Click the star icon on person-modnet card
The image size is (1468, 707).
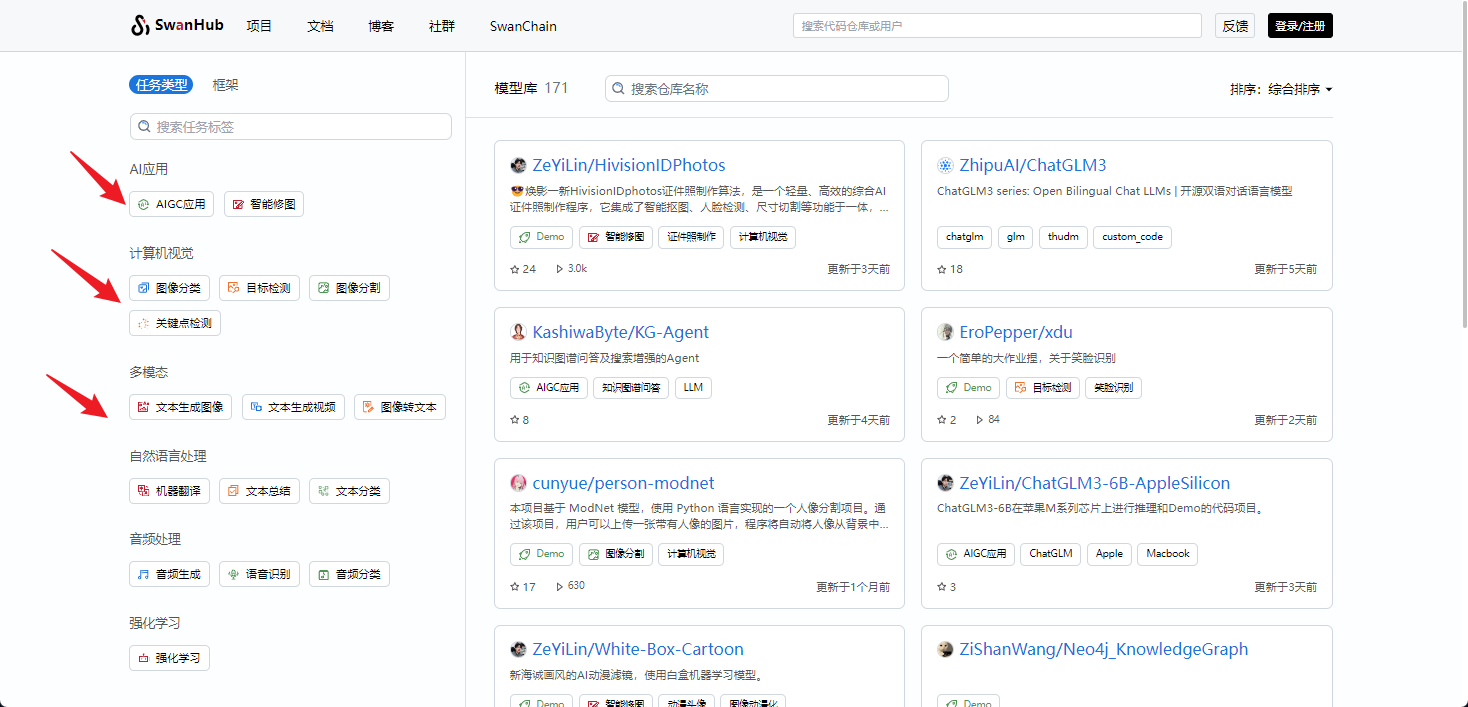click(515, 586)
